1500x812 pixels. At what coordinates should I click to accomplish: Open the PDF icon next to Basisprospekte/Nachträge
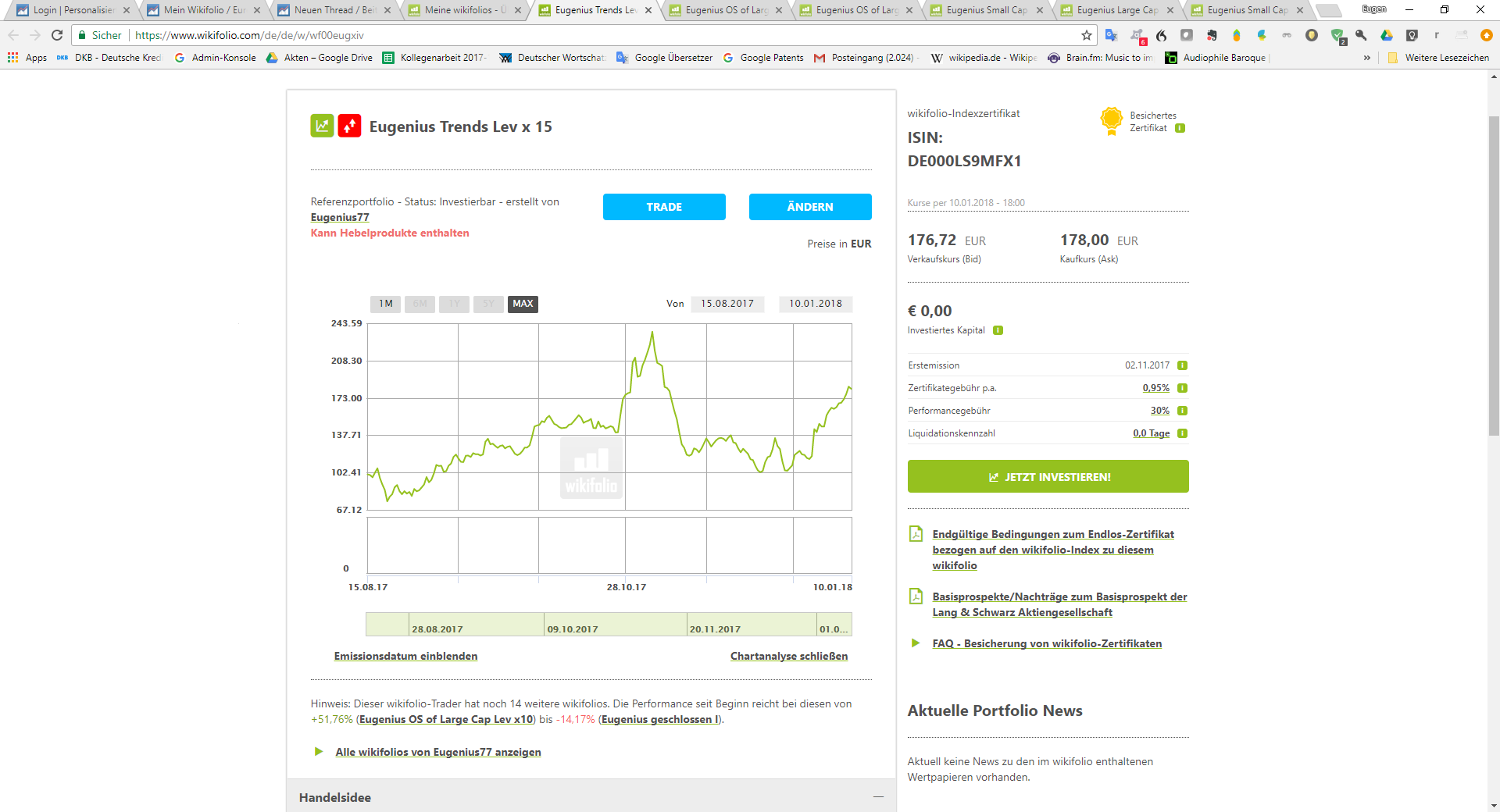[916, 596]
